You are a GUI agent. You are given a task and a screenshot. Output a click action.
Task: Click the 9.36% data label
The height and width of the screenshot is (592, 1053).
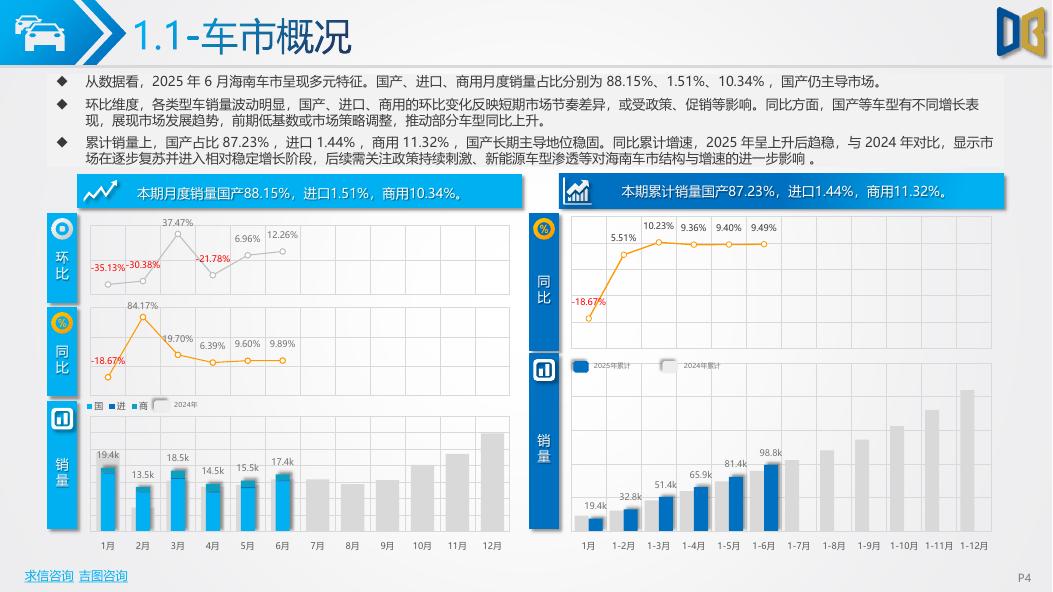[693, 228]
